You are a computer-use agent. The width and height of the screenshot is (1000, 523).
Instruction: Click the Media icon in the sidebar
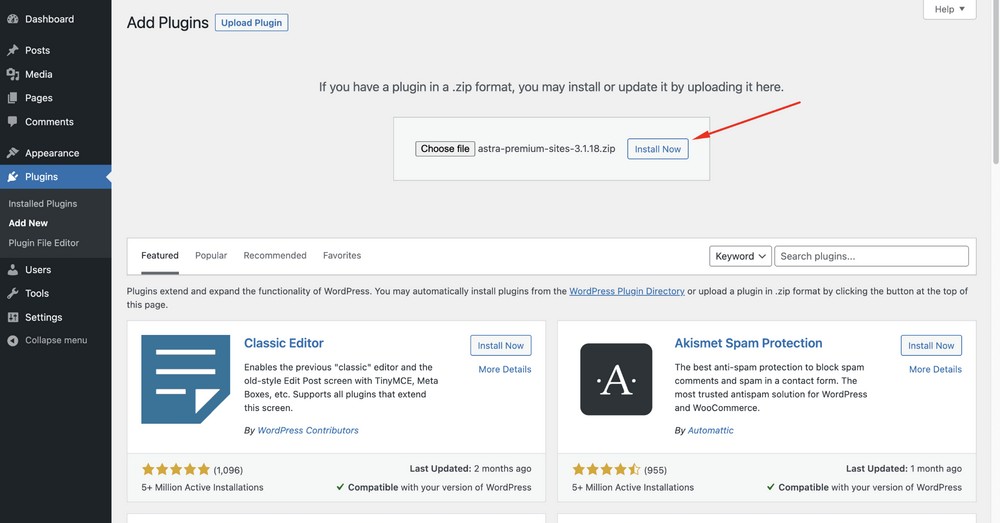tap(13, 74)
